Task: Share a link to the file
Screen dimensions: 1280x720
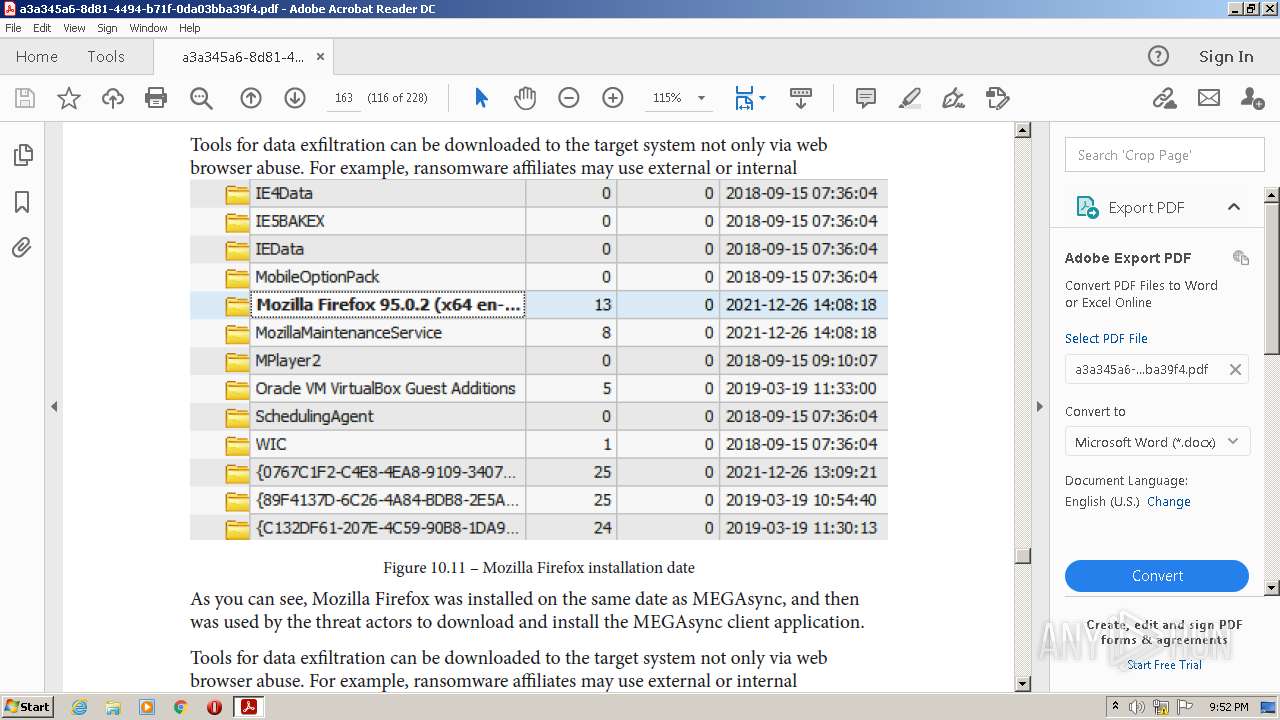Action: pyautogui.click(x=1164, y=98)
